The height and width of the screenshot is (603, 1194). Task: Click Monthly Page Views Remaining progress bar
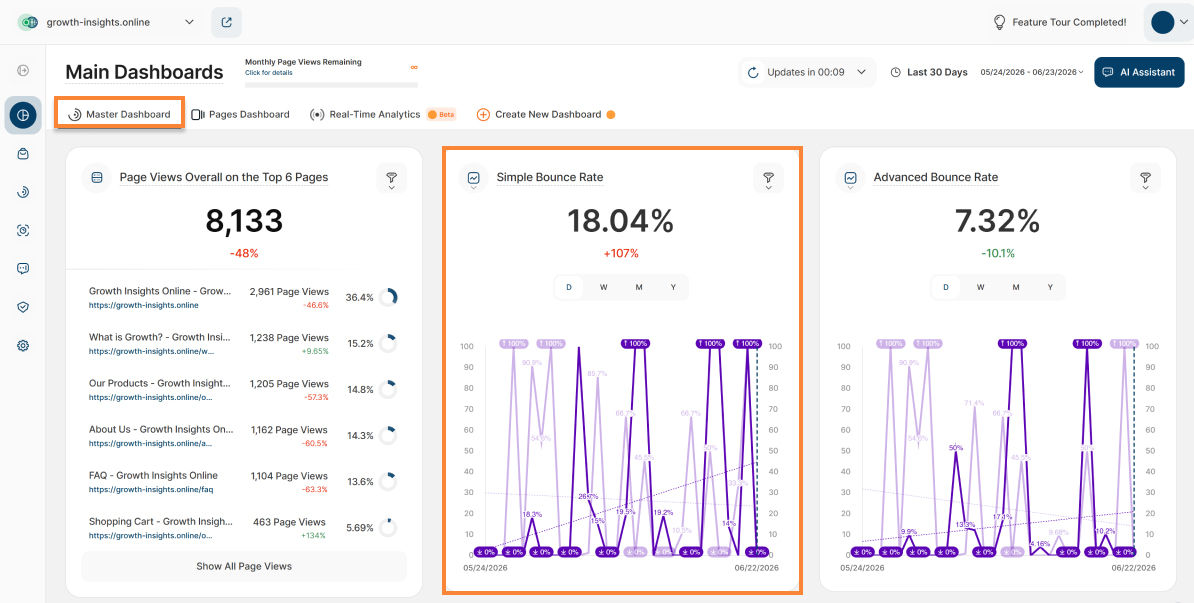[331, 85]
